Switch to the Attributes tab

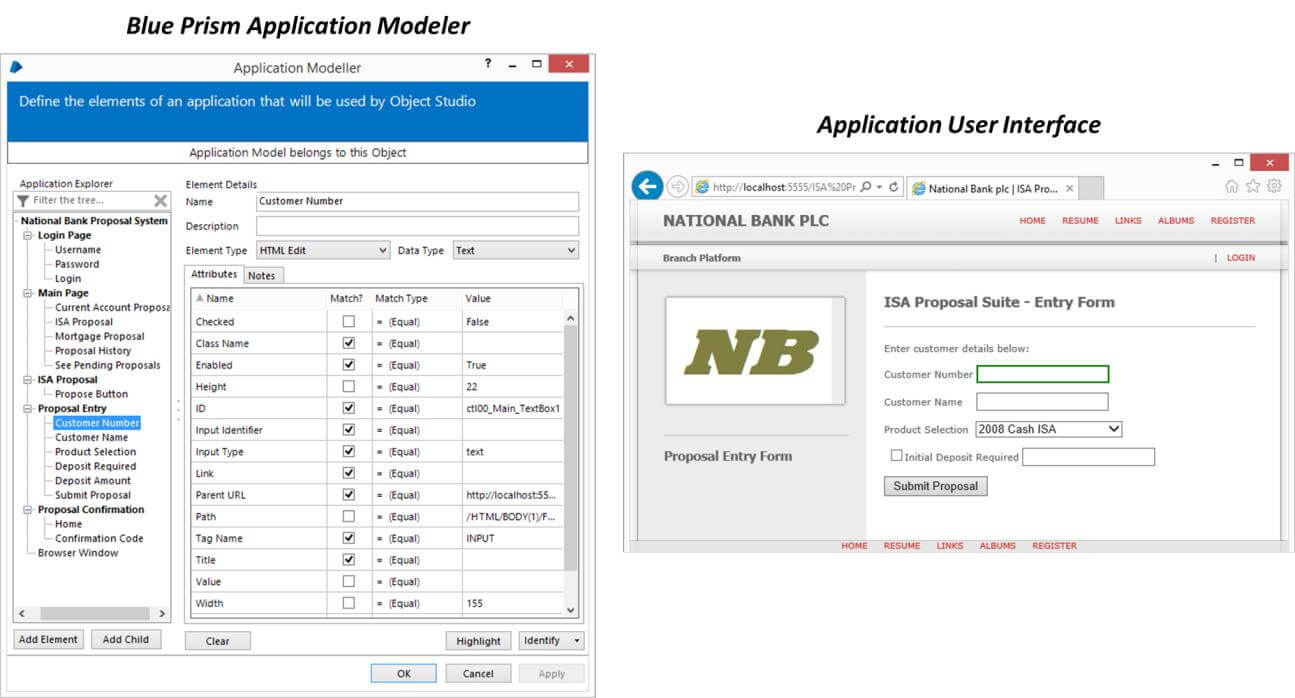pos(214,274)
